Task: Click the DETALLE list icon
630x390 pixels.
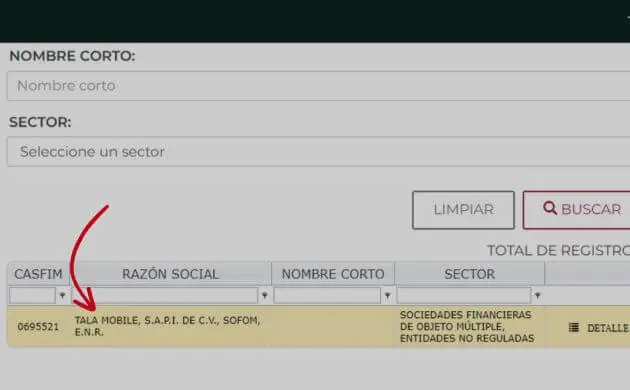Action: point(574,328)
